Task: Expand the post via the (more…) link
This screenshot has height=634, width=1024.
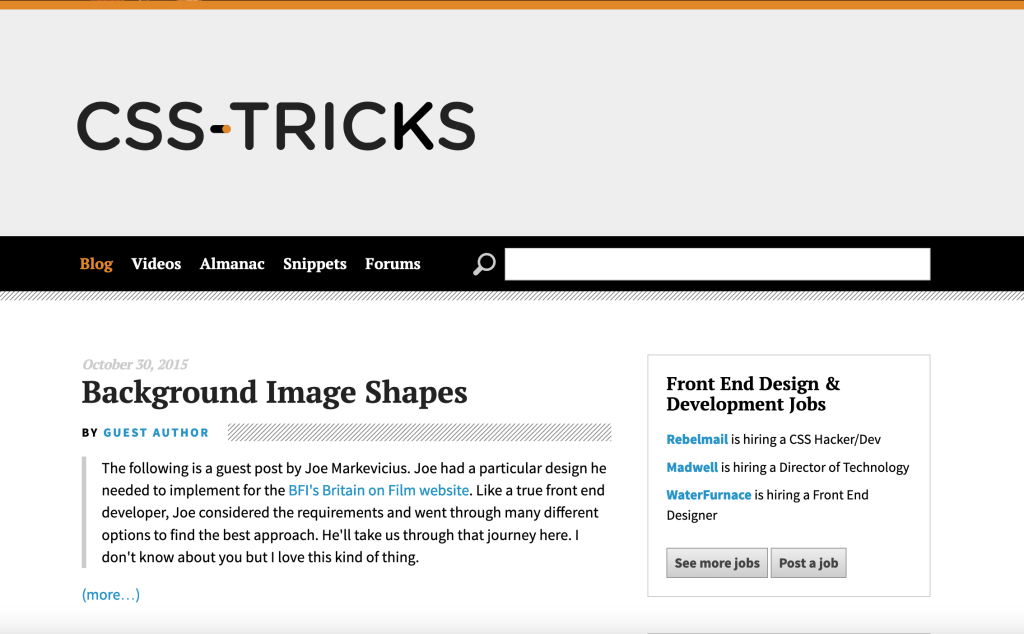Action: [110, 595]
